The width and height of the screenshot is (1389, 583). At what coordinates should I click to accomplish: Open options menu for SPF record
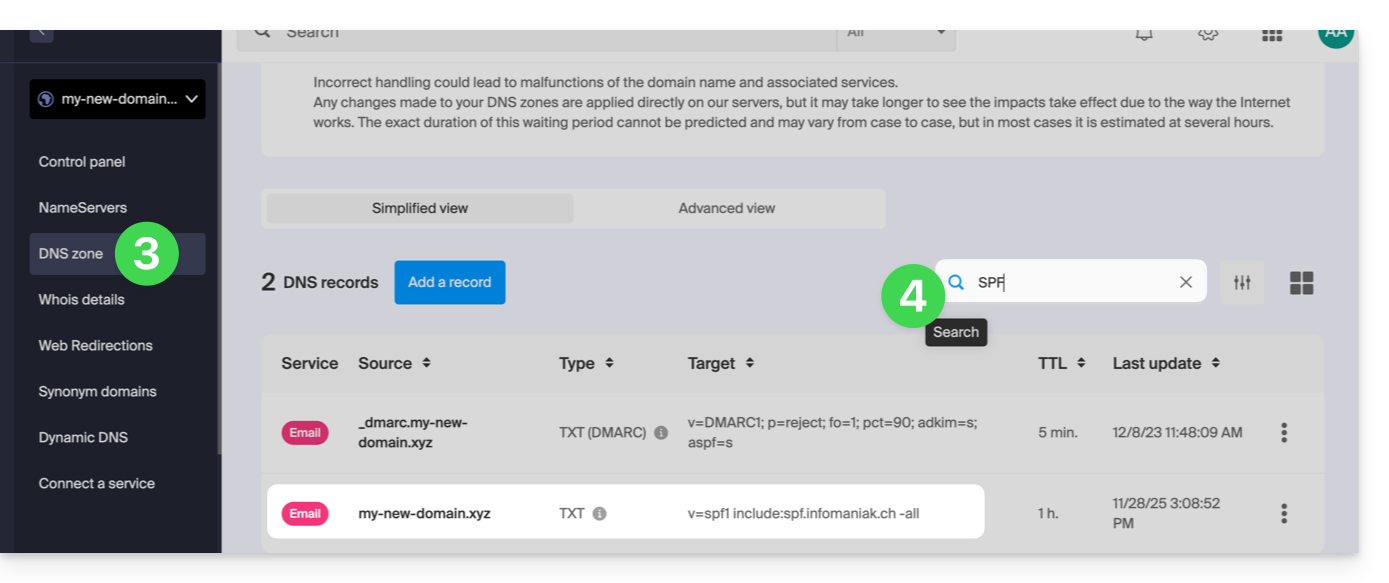pos(1284,514)
